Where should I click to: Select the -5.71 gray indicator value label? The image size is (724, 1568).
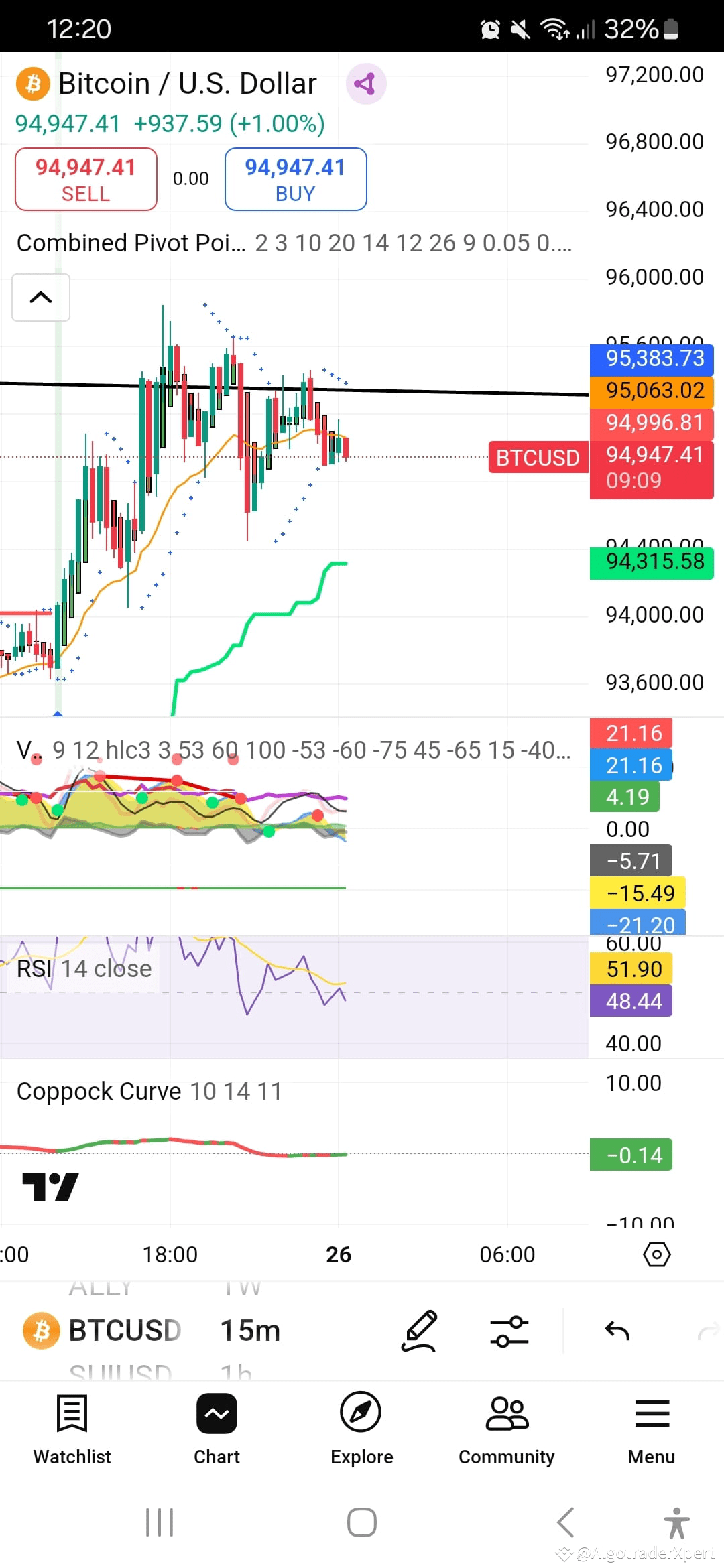(631, 861)
